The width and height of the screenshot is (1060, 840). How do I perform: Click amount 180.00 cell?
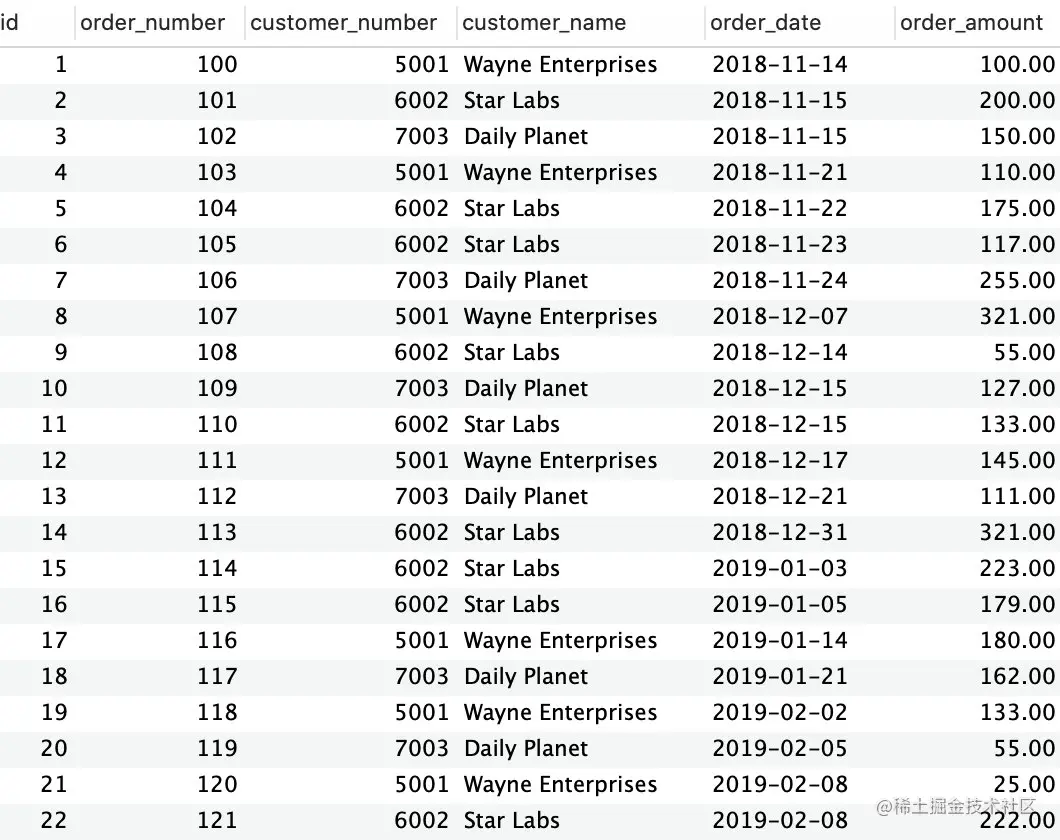pos(1017,640)
